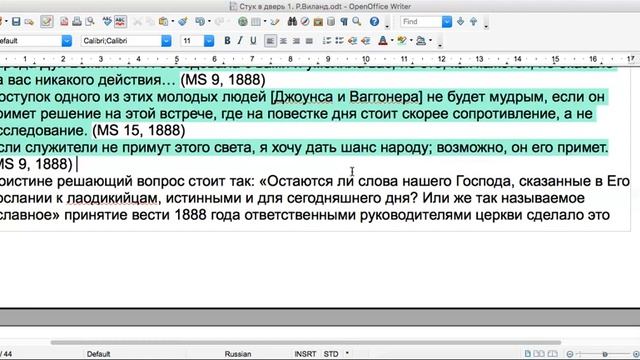Viewport: 640px width, 360px height.
Task: Select two-page side-by-side view icon
Action: click(x=539, y=353)
